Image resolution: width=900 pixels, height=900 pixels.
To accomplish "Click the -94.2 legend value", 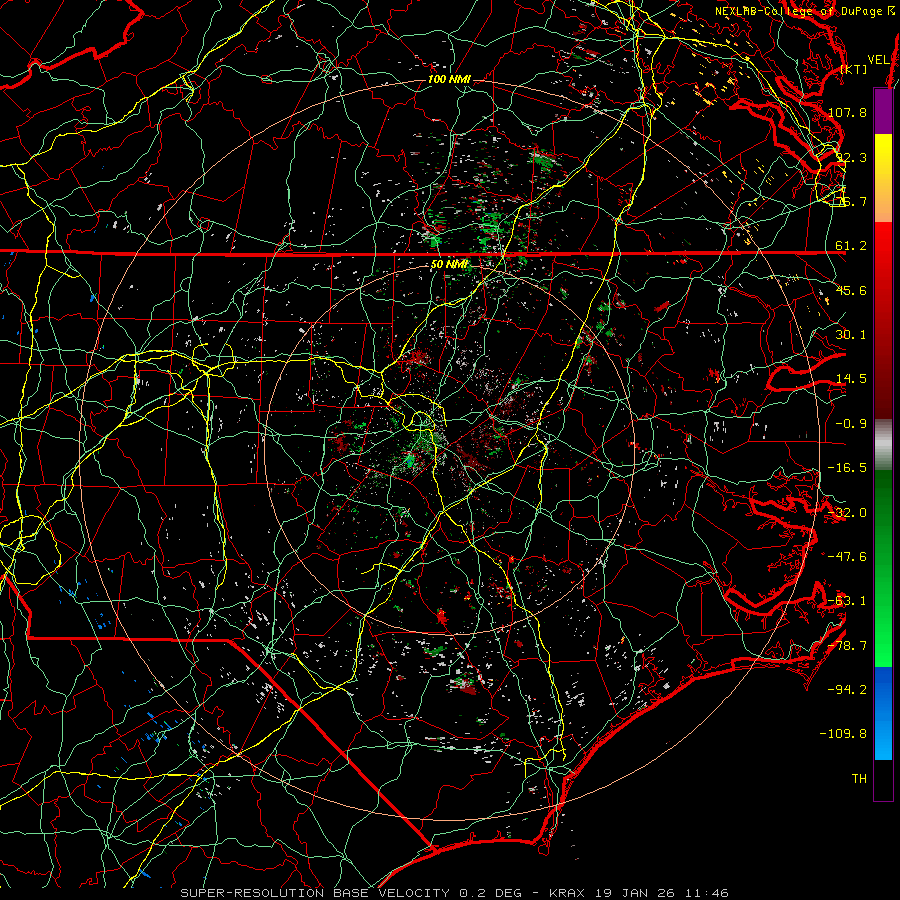I will [x=847, y=690].
